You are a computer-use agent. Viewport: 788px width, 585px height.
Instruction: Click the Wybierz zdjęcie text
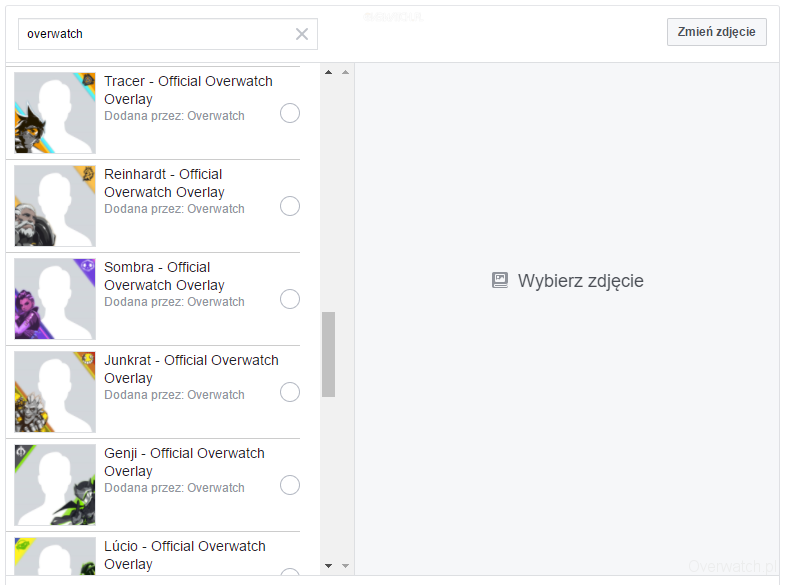coord(580,281)
